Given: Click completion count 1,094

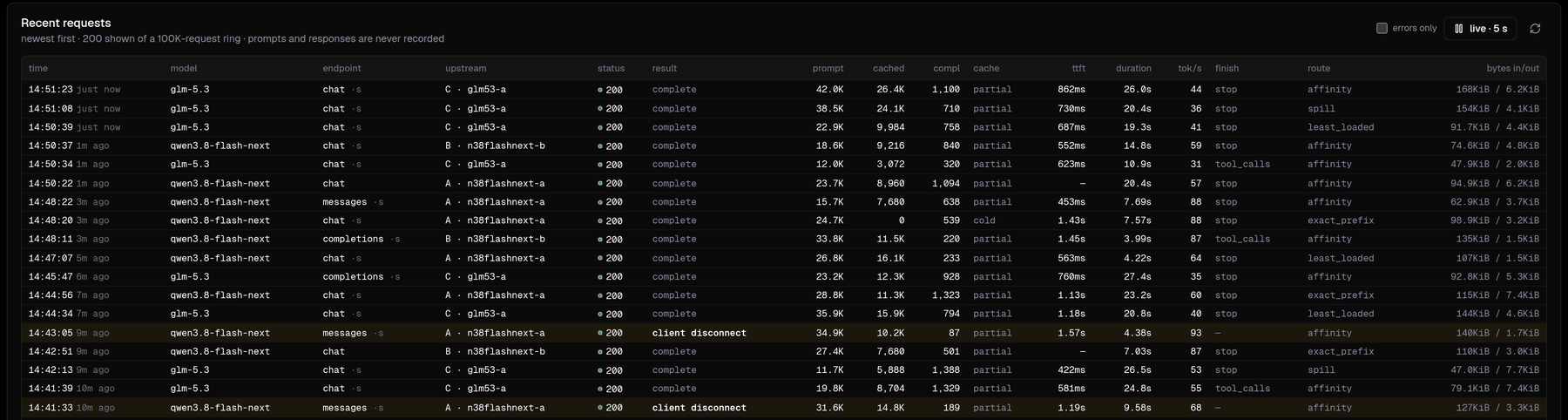Looking at the screenshot, I should click(x=945, y=184).
